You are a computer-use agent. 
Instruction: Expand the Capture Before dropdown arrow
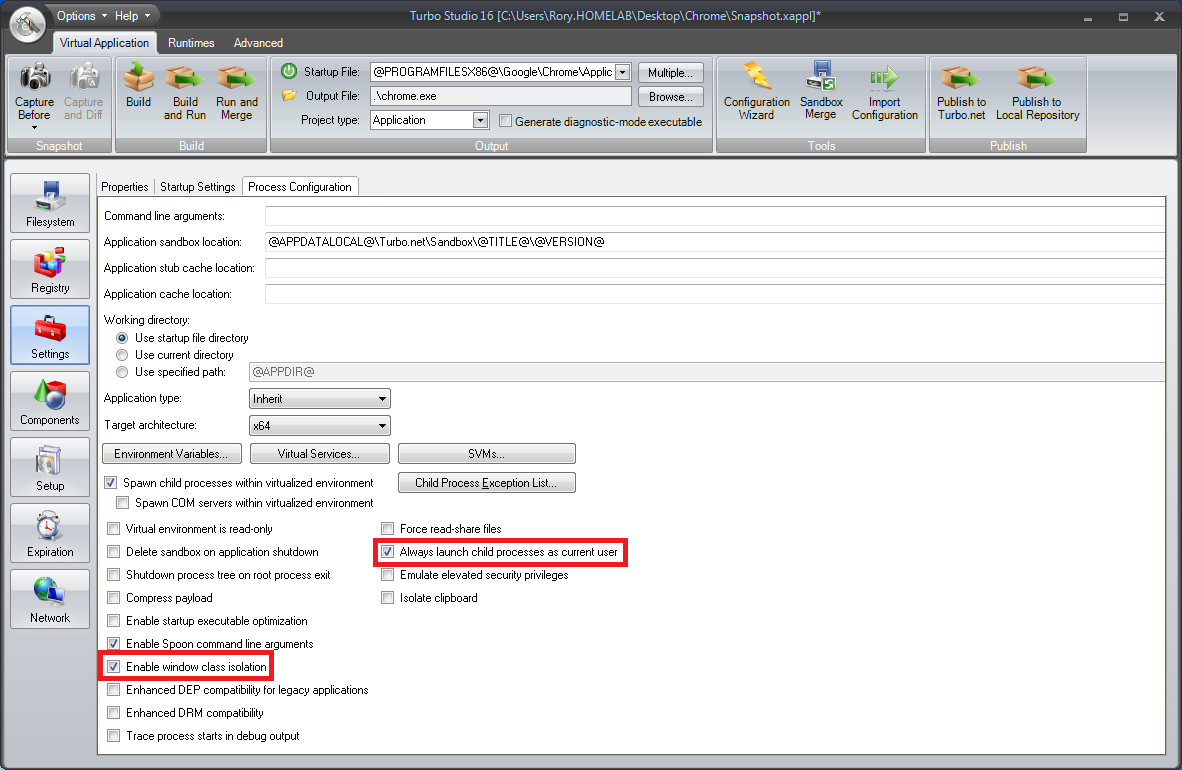coord(35,127)
